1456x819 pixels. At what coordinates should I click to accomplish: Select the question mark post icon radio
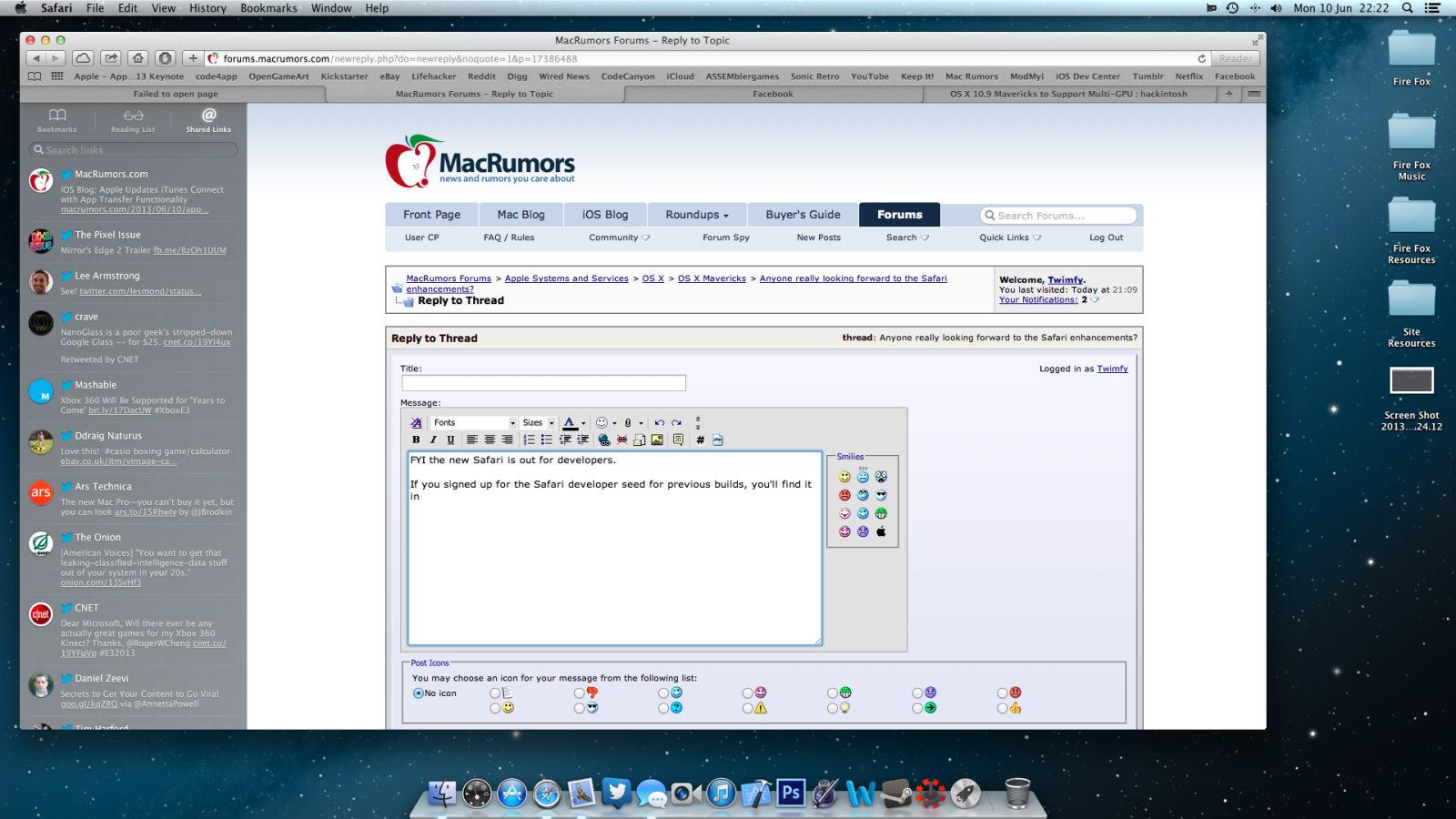pos(663,708)
